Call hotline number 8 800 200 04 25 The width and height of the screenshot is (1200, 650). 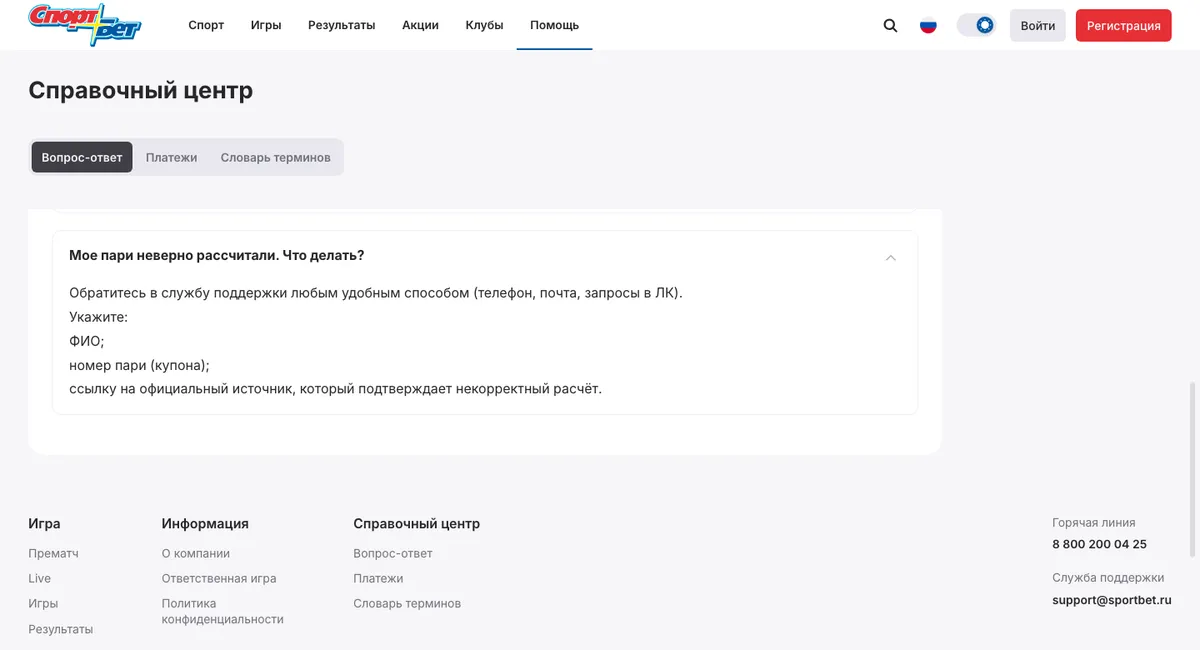[1099, 544]
